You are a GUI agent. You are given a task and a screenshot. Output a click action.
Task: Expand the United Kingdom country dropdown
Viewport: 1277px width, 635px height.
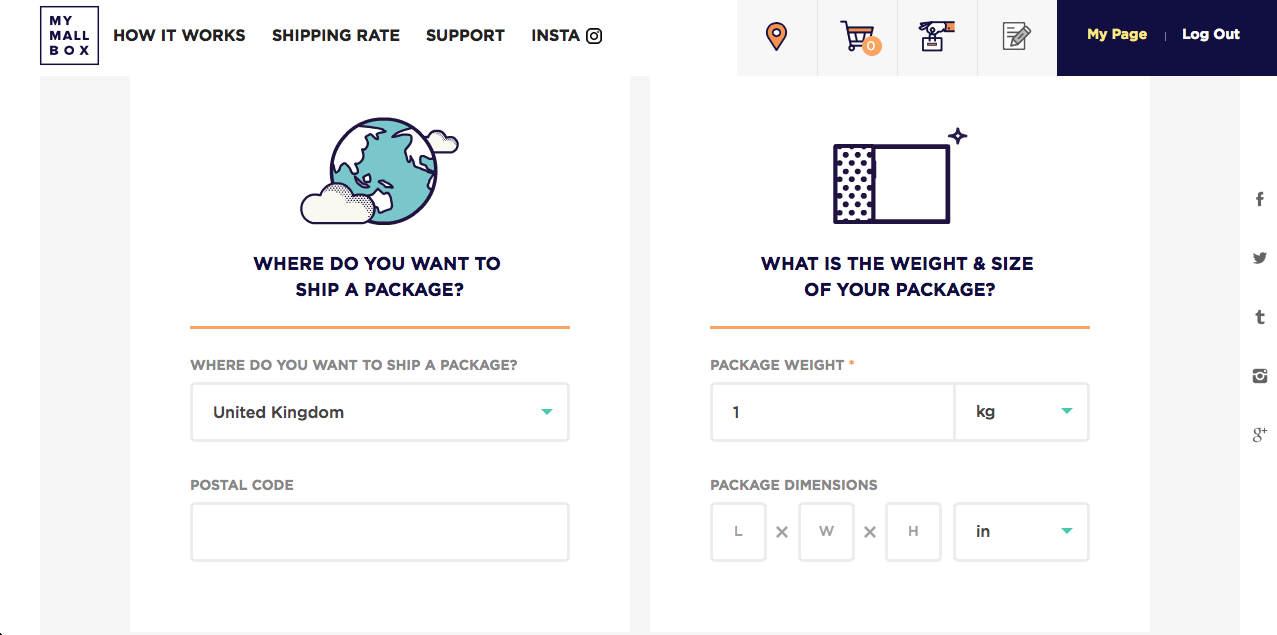click(x=380, y=412)
